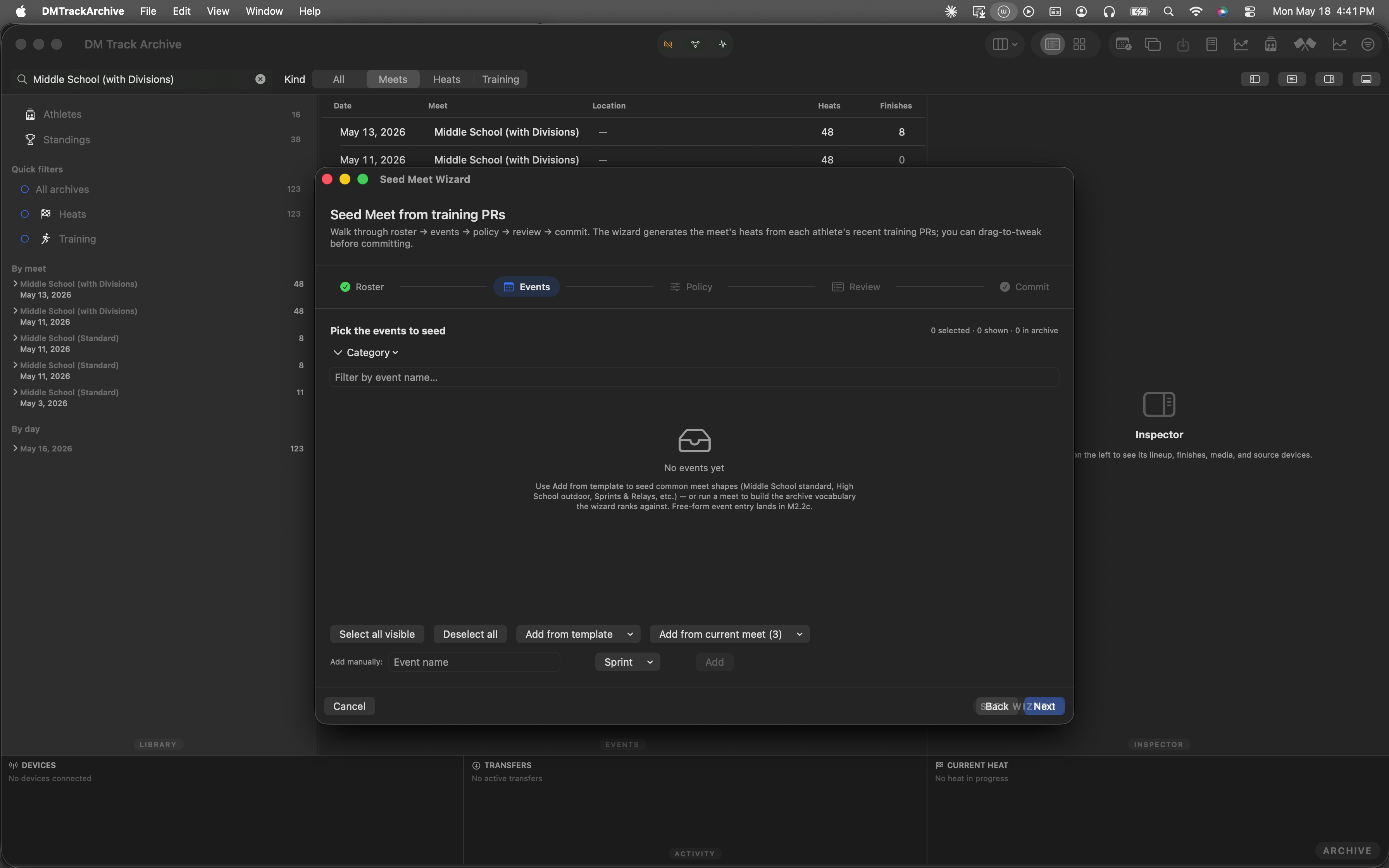Click the crossed flags toolbar icon
Screen dimensions: 1389x868
pyautogui.click(x=1305, y=44)
